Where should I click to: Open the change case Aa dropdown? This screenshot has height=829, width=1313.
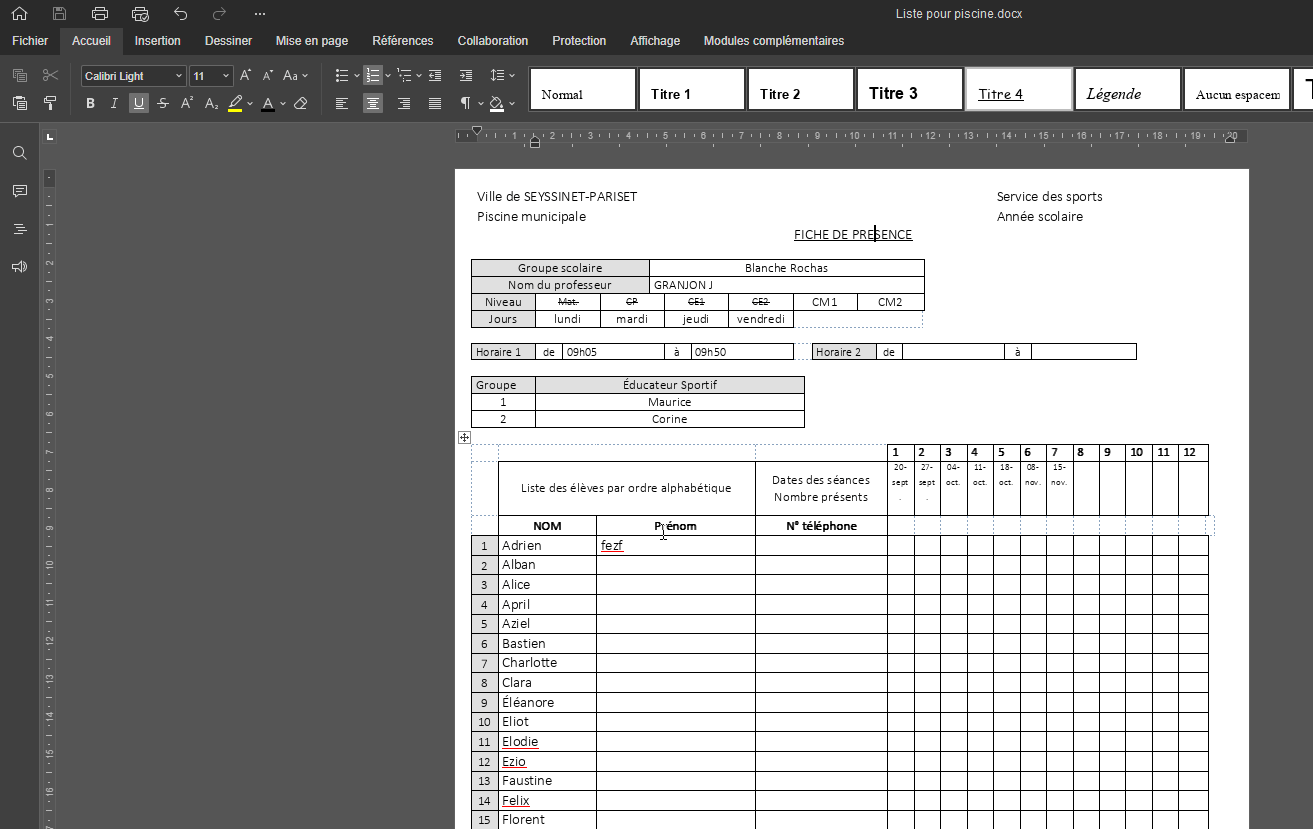click(295, 76)
